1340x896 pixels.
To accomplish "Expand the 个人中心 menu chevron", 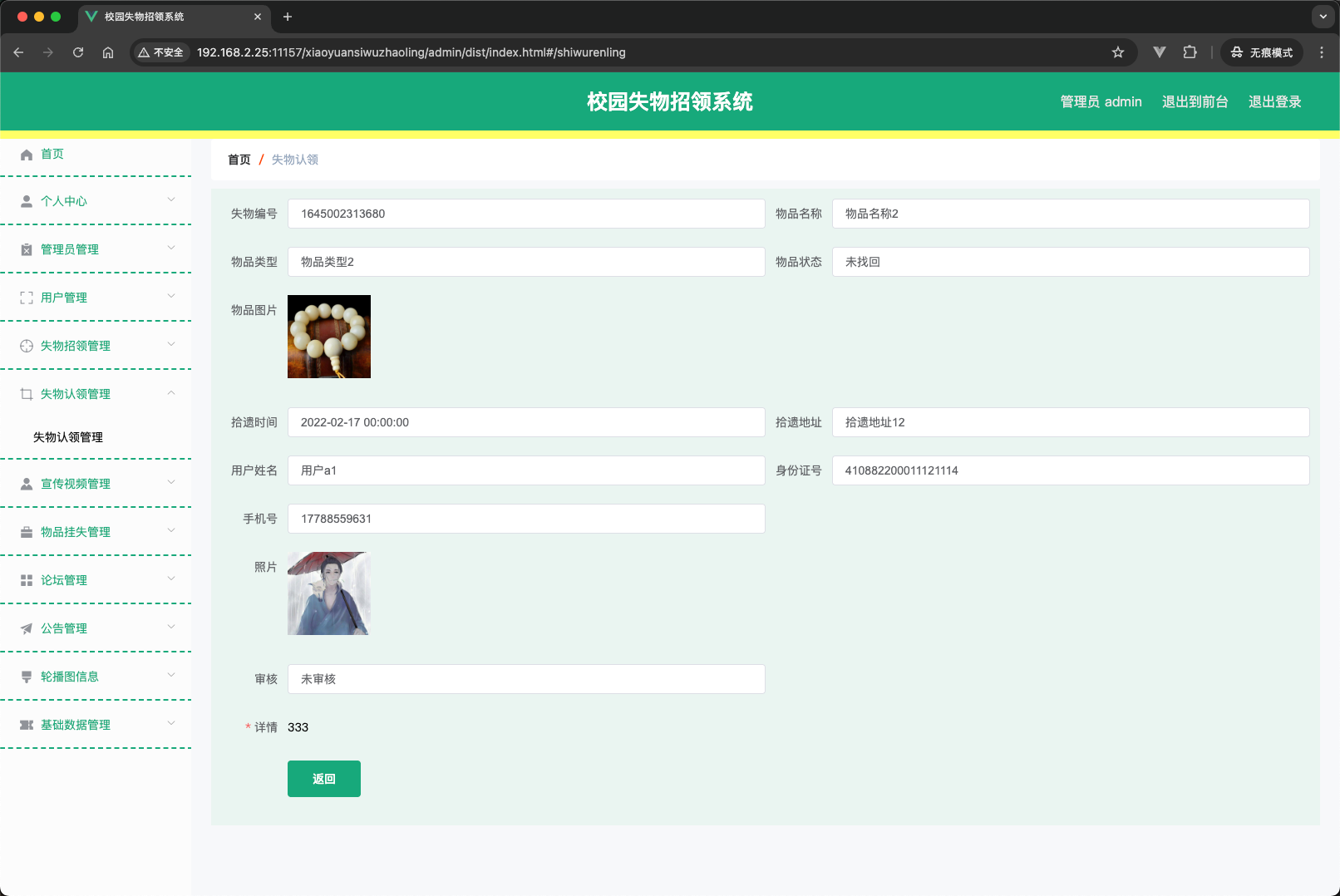I will click(x=171, y=199).
